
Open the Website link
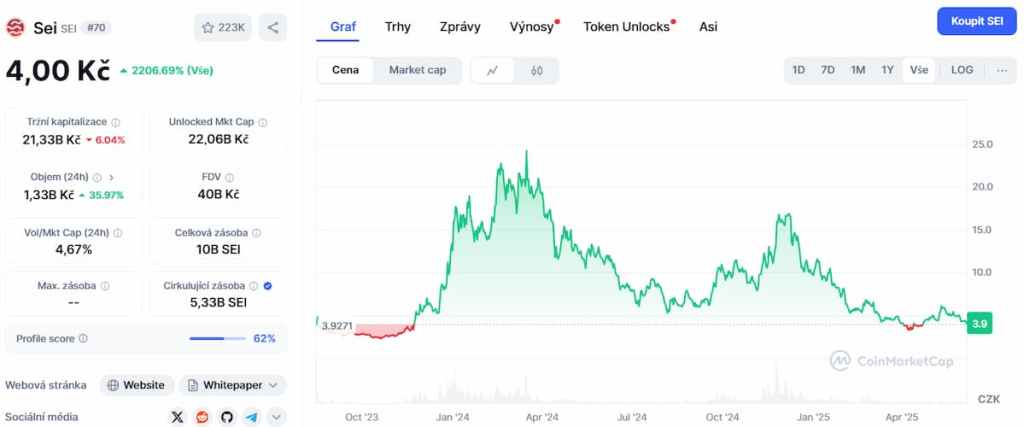tap(136, 385)
